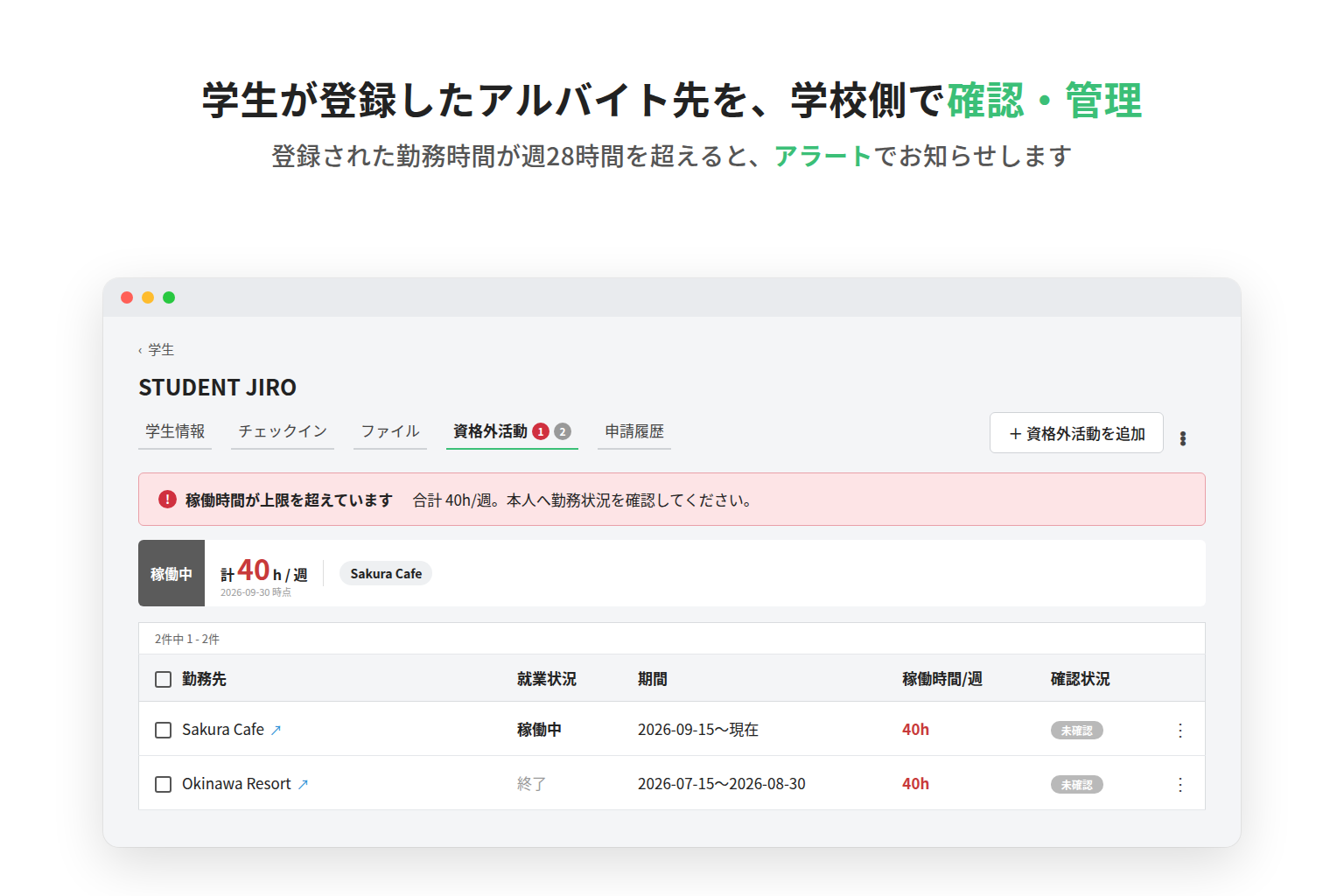
Task: Click the red window close dot
Action: 127,297
